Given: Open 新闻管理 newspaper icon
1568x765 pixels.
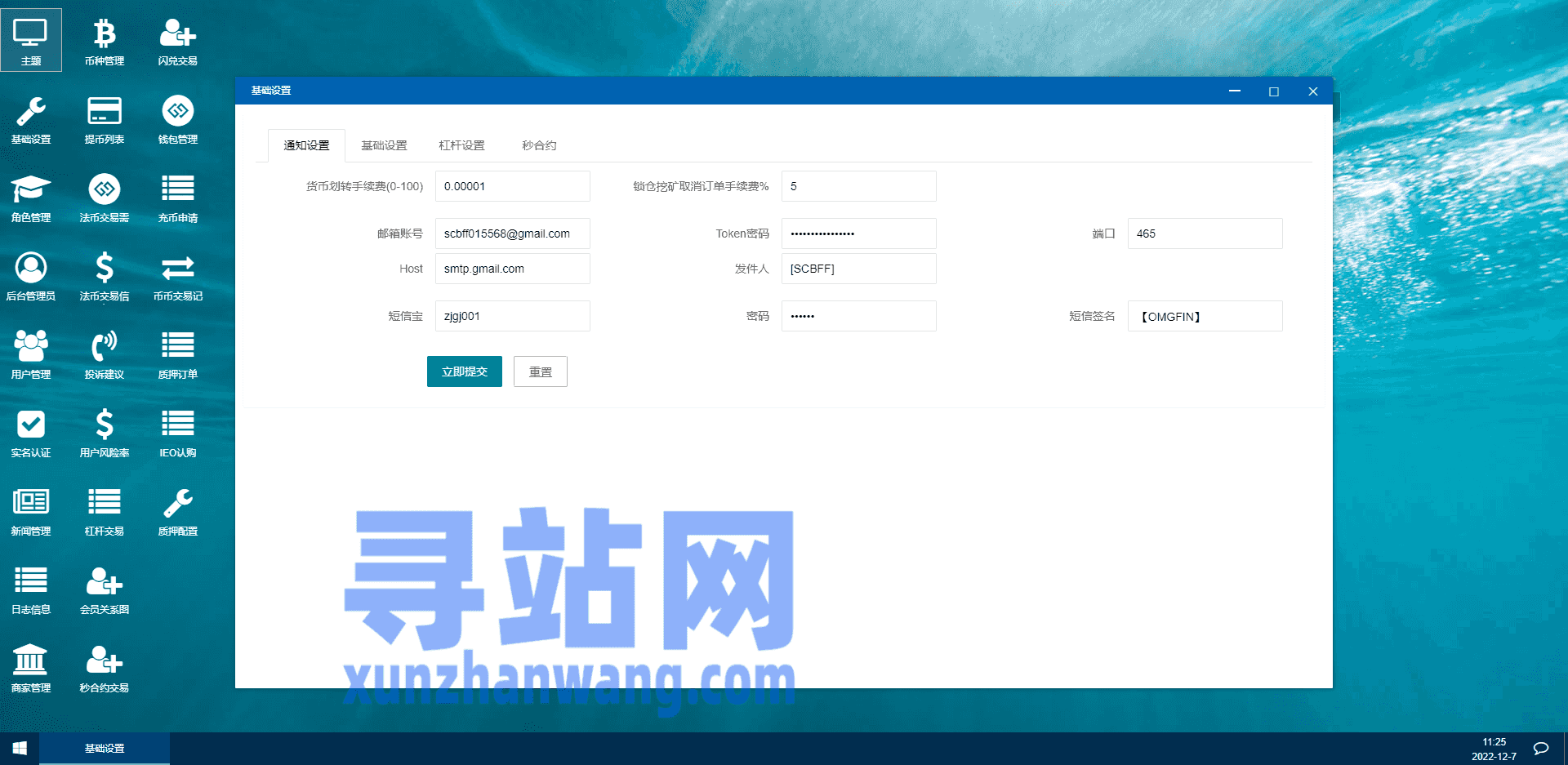Looking at the screenshot, I should [31, 510].
